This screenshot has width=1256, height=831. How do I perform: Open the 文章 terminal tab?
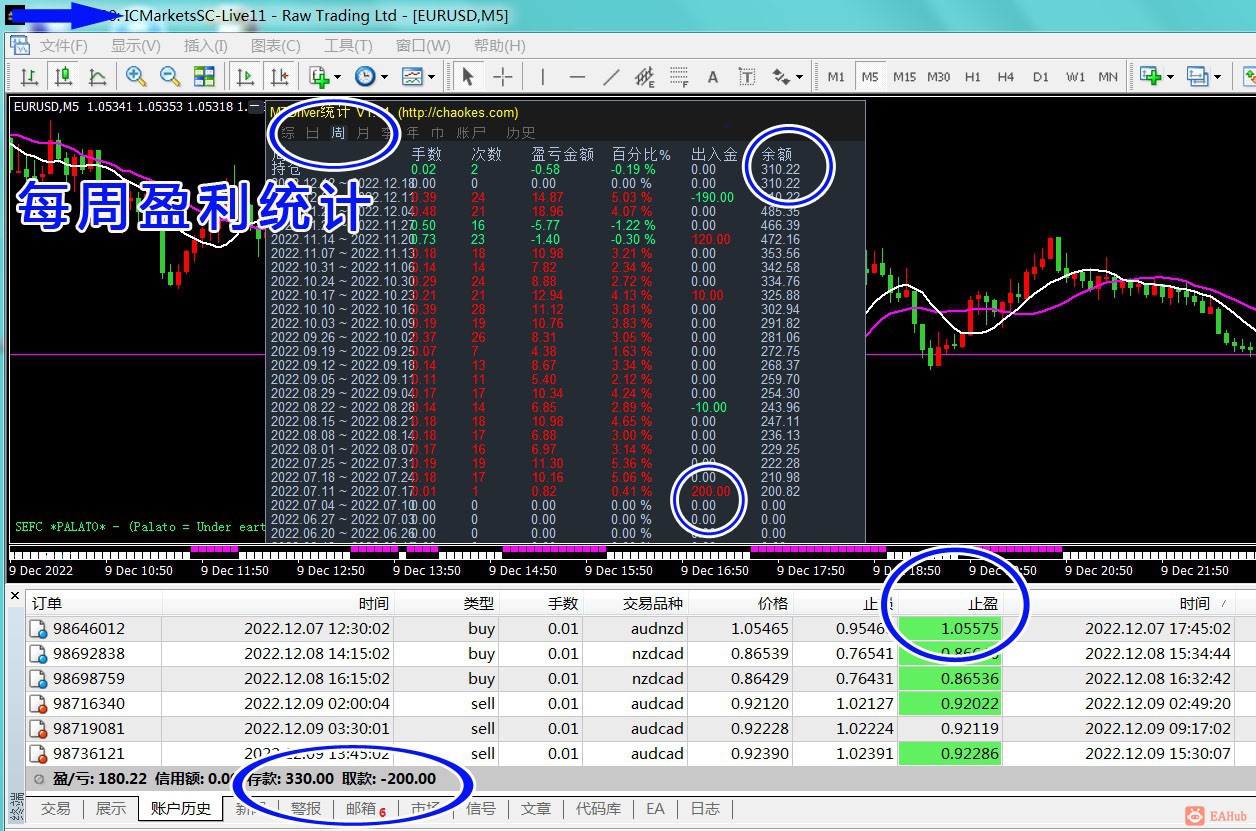tap(536, 808)
